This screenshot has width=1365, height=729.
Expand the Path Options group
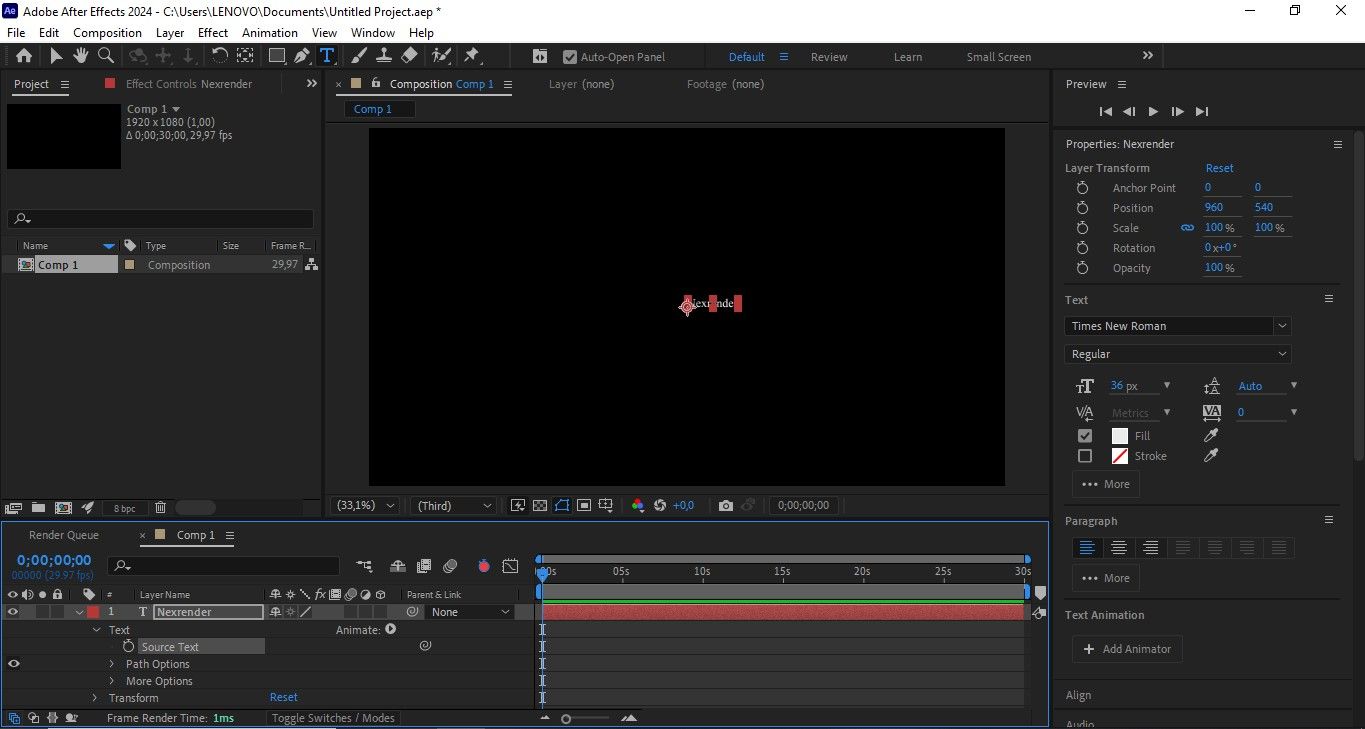click(x=112, y=664)
